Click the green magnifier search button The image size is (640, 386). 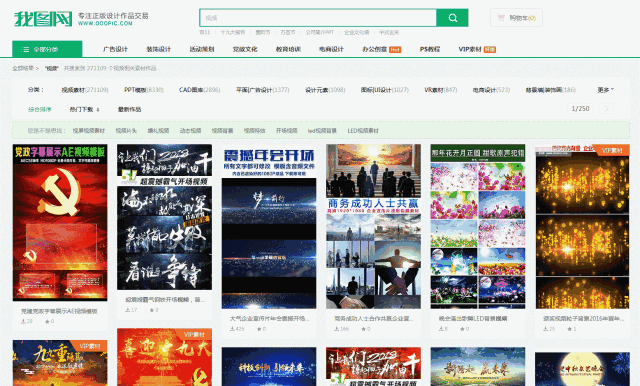pyautogui.click(x=452, y=18)
